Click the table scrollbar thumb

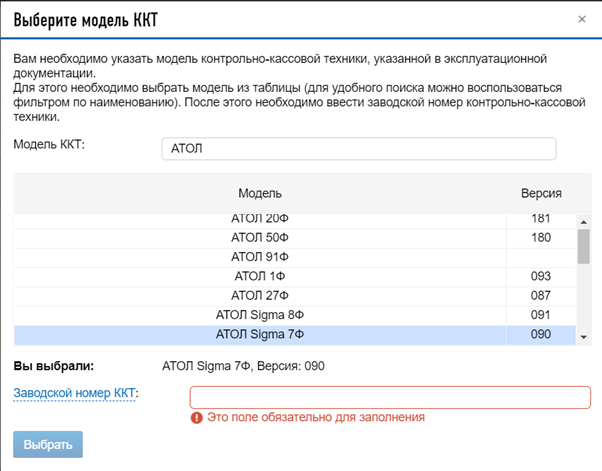coord(584,246)
